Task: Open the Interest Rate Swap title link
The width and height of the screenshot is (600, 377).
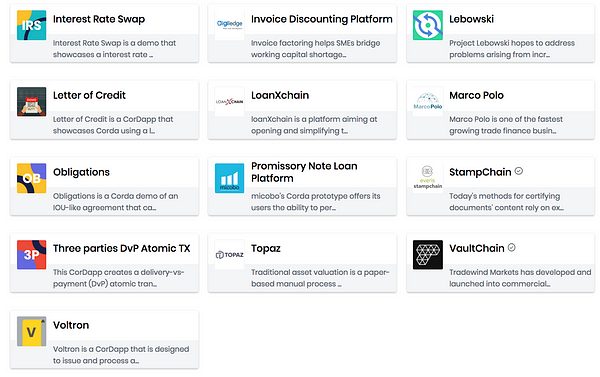Action: coord(99,19)
